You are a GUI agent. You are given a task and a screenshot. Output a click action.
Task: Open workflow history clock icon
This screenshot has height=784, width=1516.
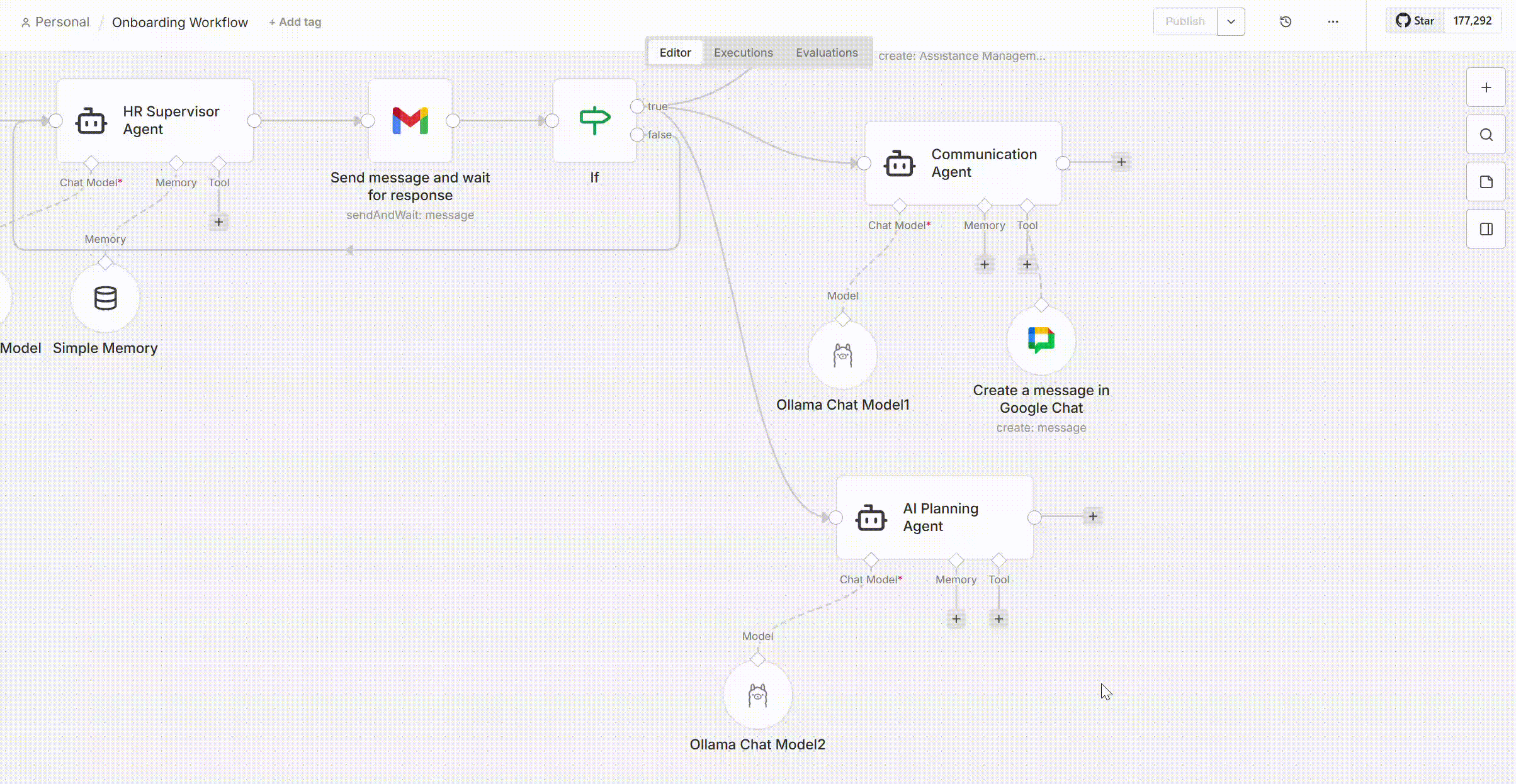pyautogui.click(x=1286, y=22)
